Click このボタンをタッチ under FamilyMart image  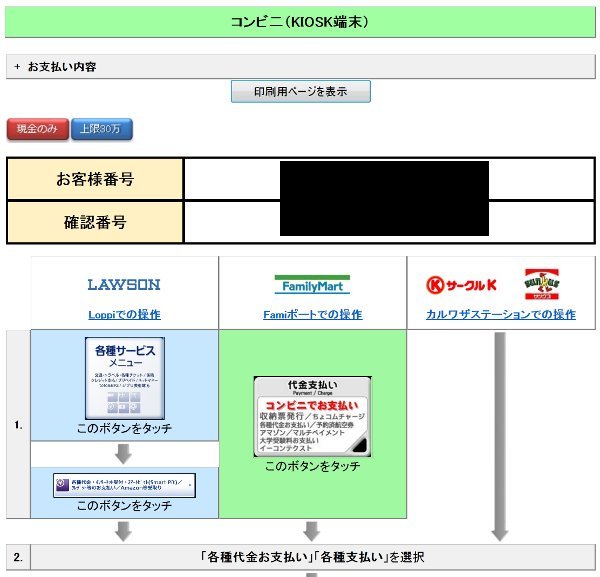click(x=312, y=466)
